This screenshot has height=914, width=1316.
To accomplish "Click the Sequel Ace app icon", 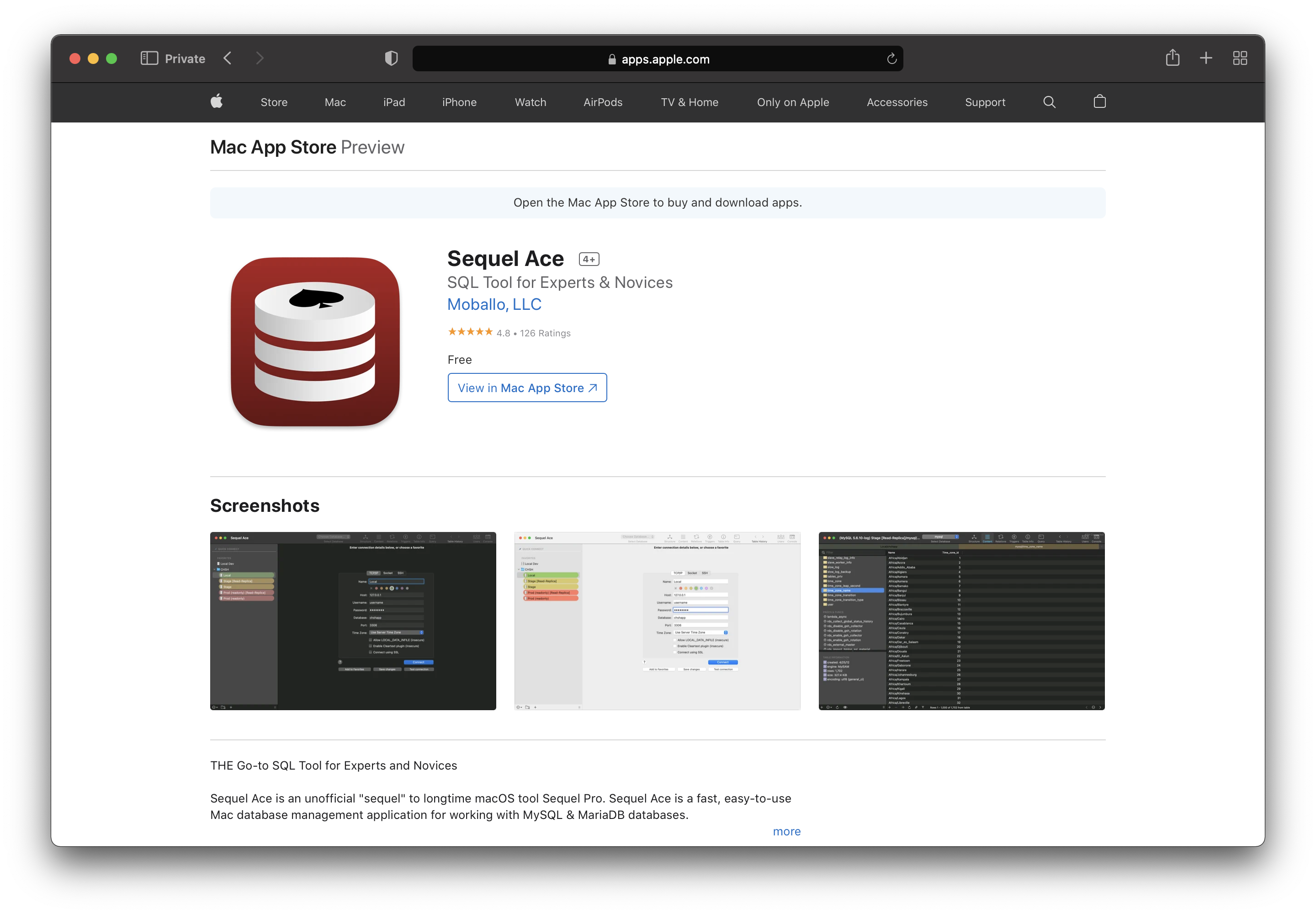I will pos(315,342).
